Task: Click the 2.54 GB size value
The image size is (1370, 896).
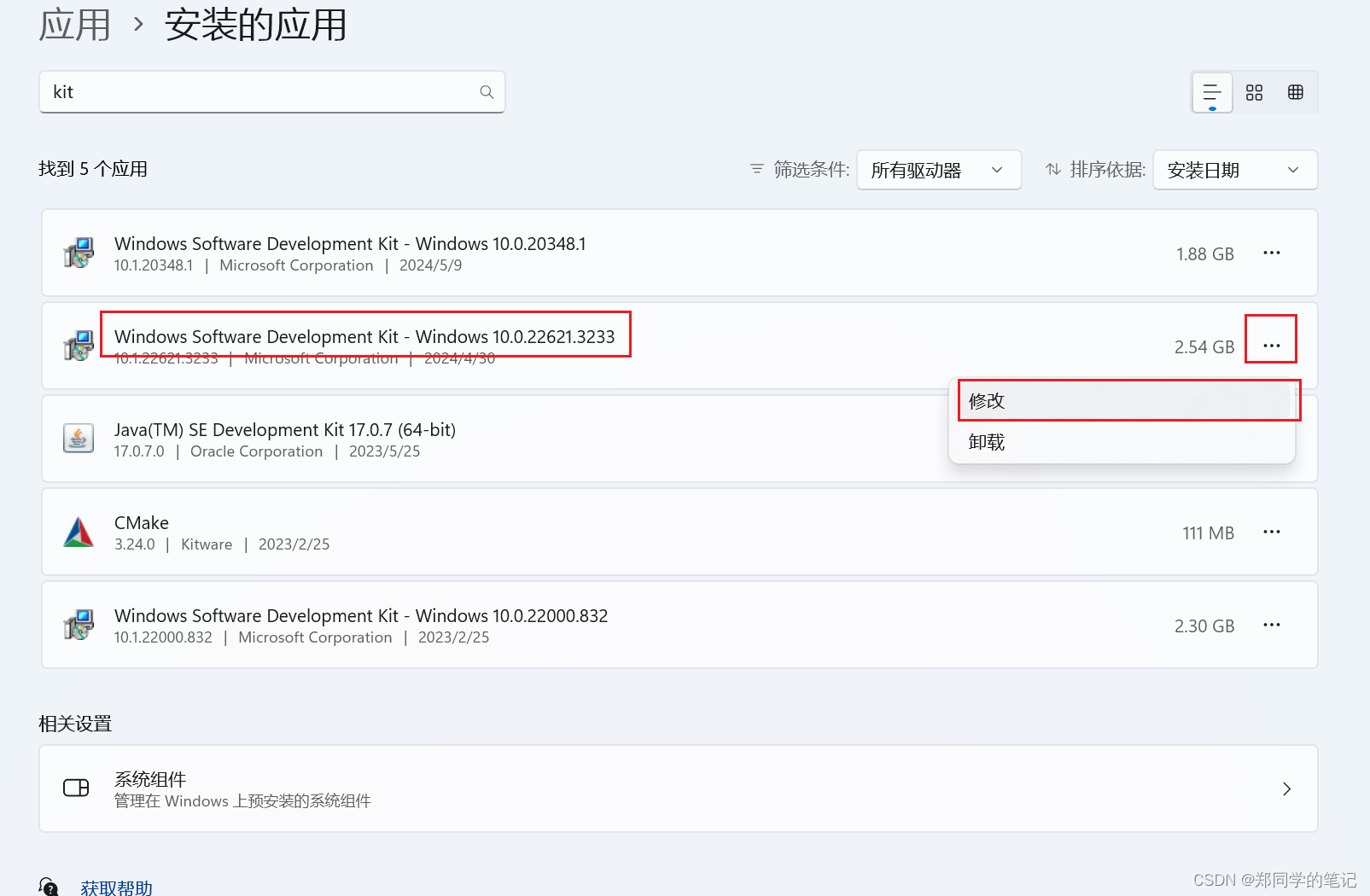Action: click(x=1204, y=347)
